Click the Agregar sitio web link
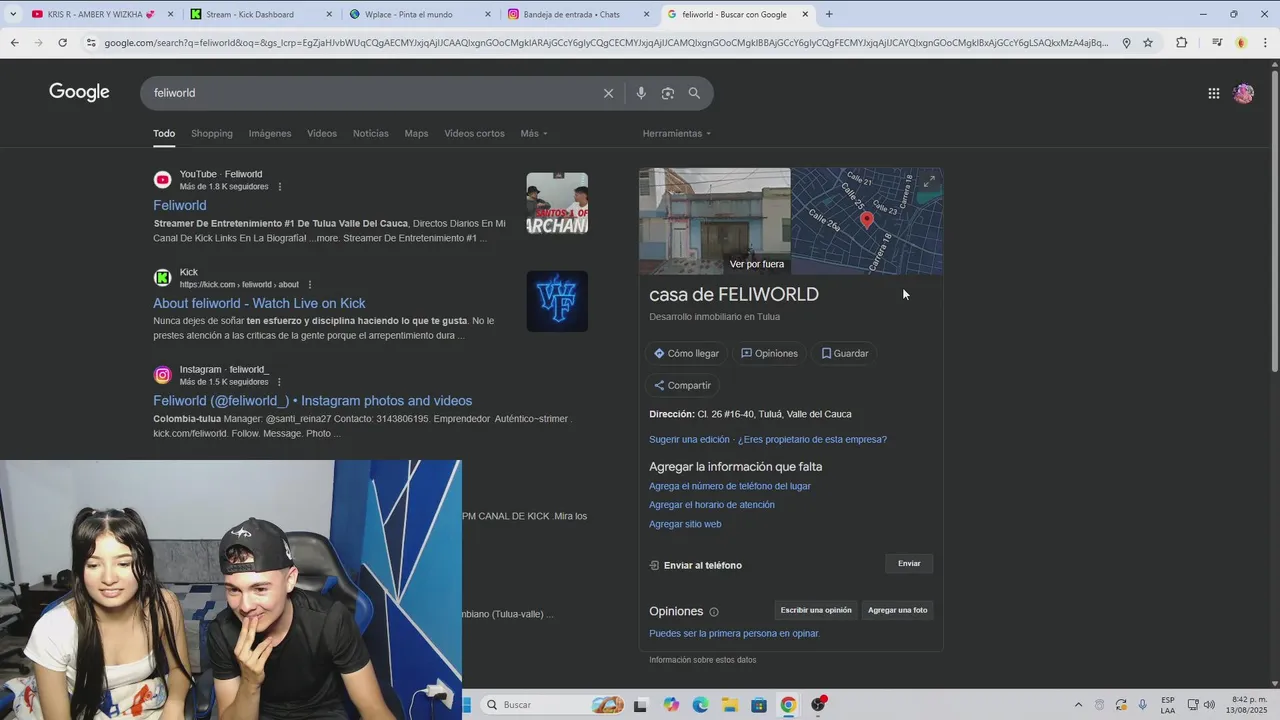The width and height of the screenshot is (1280, 720). pos(685,524)
